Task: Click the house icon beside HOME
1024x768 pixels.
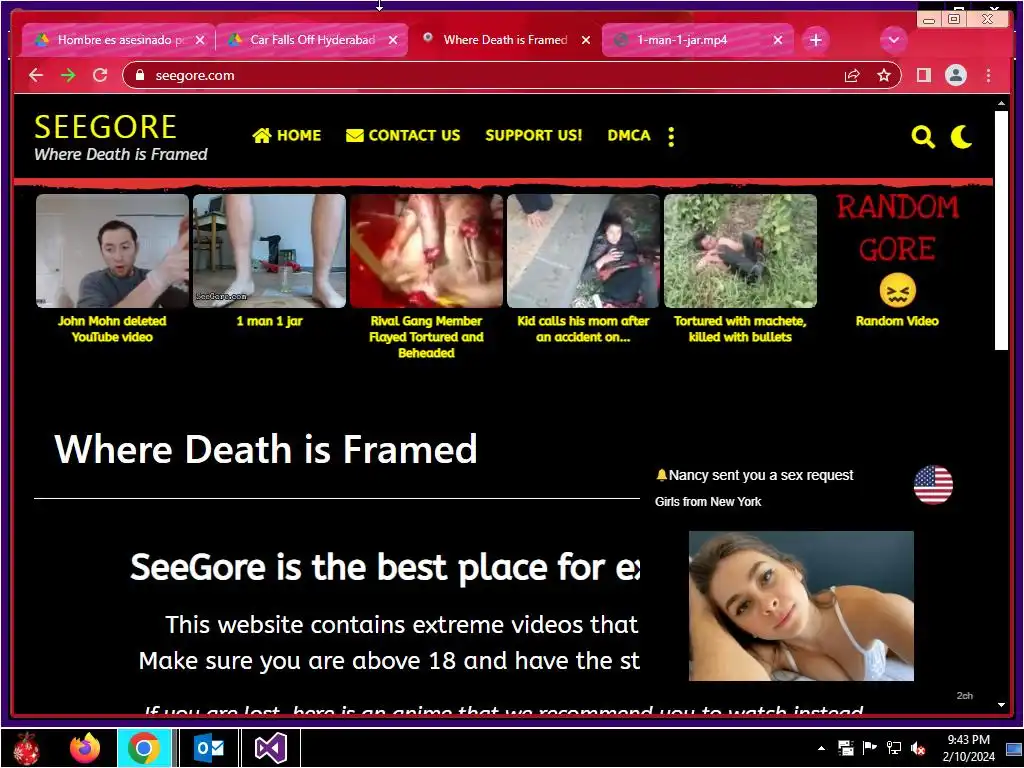Action: point(262,135)
